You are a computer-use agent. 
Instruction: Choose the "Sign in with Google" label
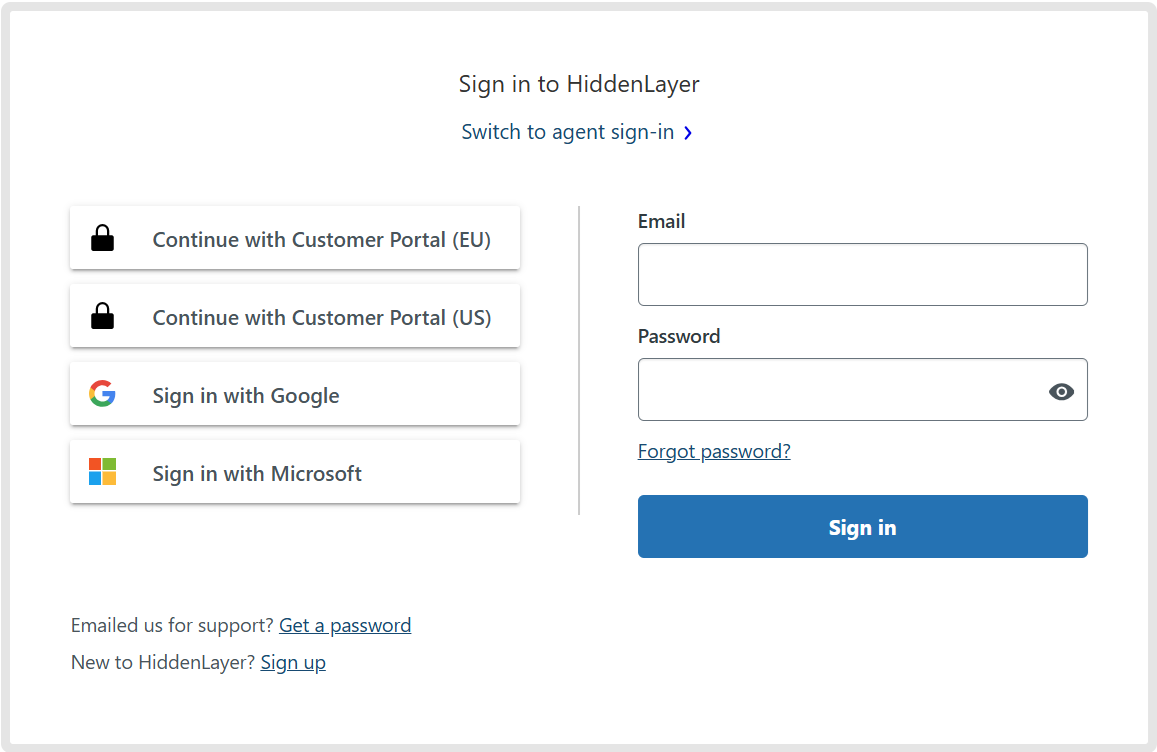(246, 396)
